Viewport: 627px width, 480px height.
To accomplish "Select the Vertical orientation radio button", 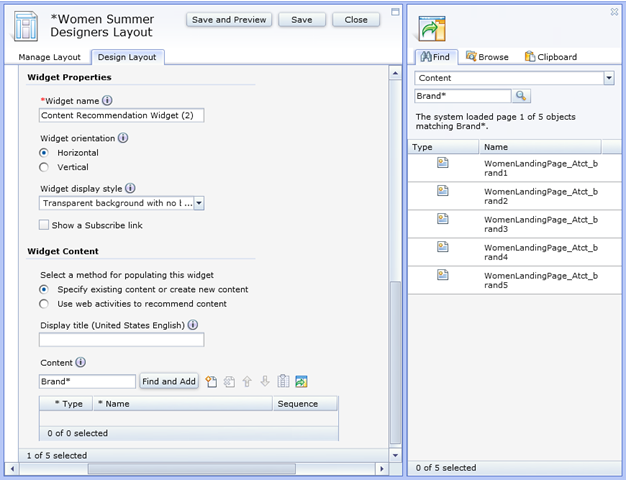I will 44,167.
